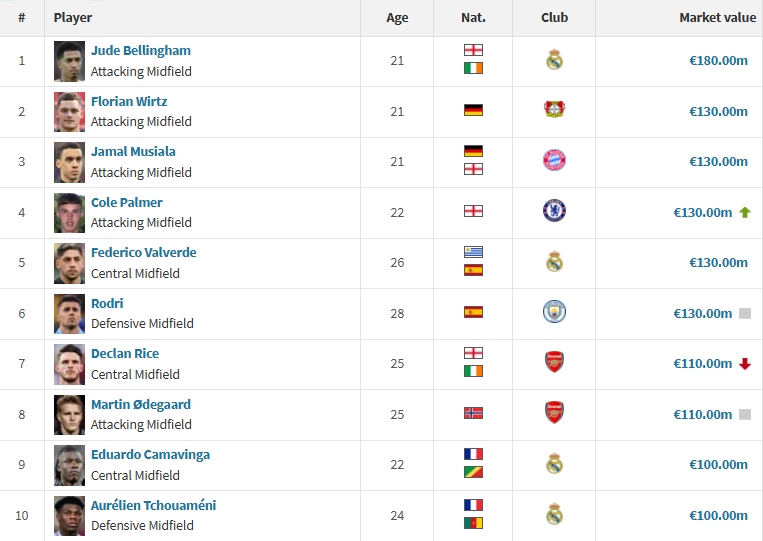Click Rodri's player portrait thumbnail
This screenshot has height=541, width=763.
click(x=69, y=313)
